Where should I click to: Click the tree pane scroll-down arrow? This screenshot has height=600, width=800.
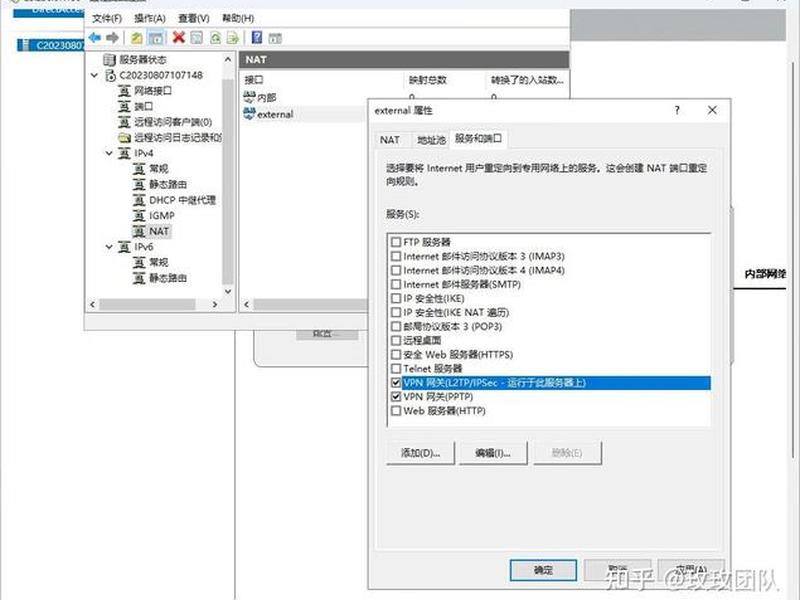228,291
